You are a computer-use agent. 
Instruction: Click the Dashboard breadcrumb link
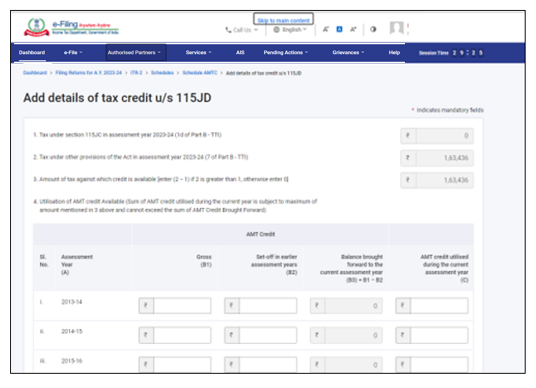pyautogui.click(x=35, y=73)
